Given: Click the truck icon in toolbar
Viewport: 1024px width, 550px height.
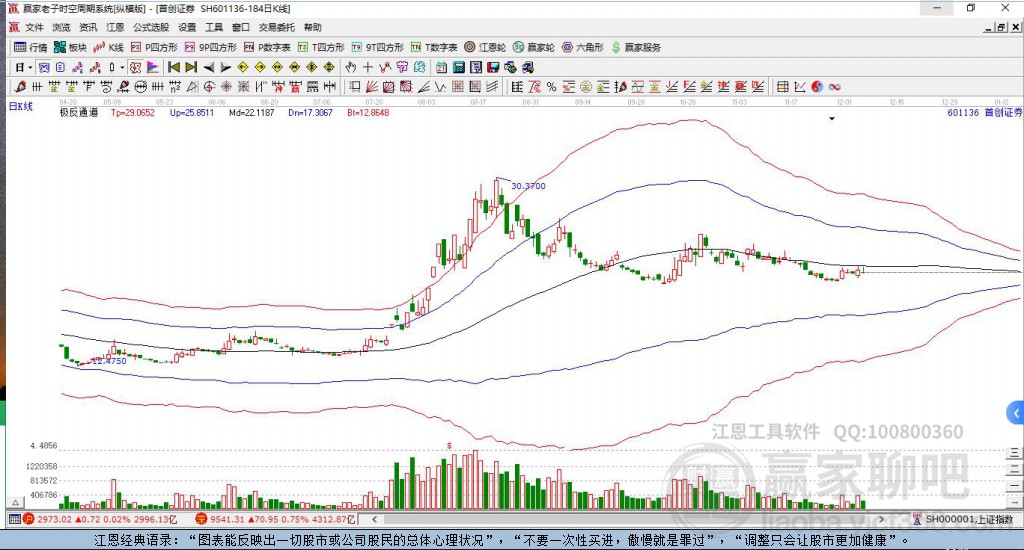Looking at the screenshot, I should 528,67.
